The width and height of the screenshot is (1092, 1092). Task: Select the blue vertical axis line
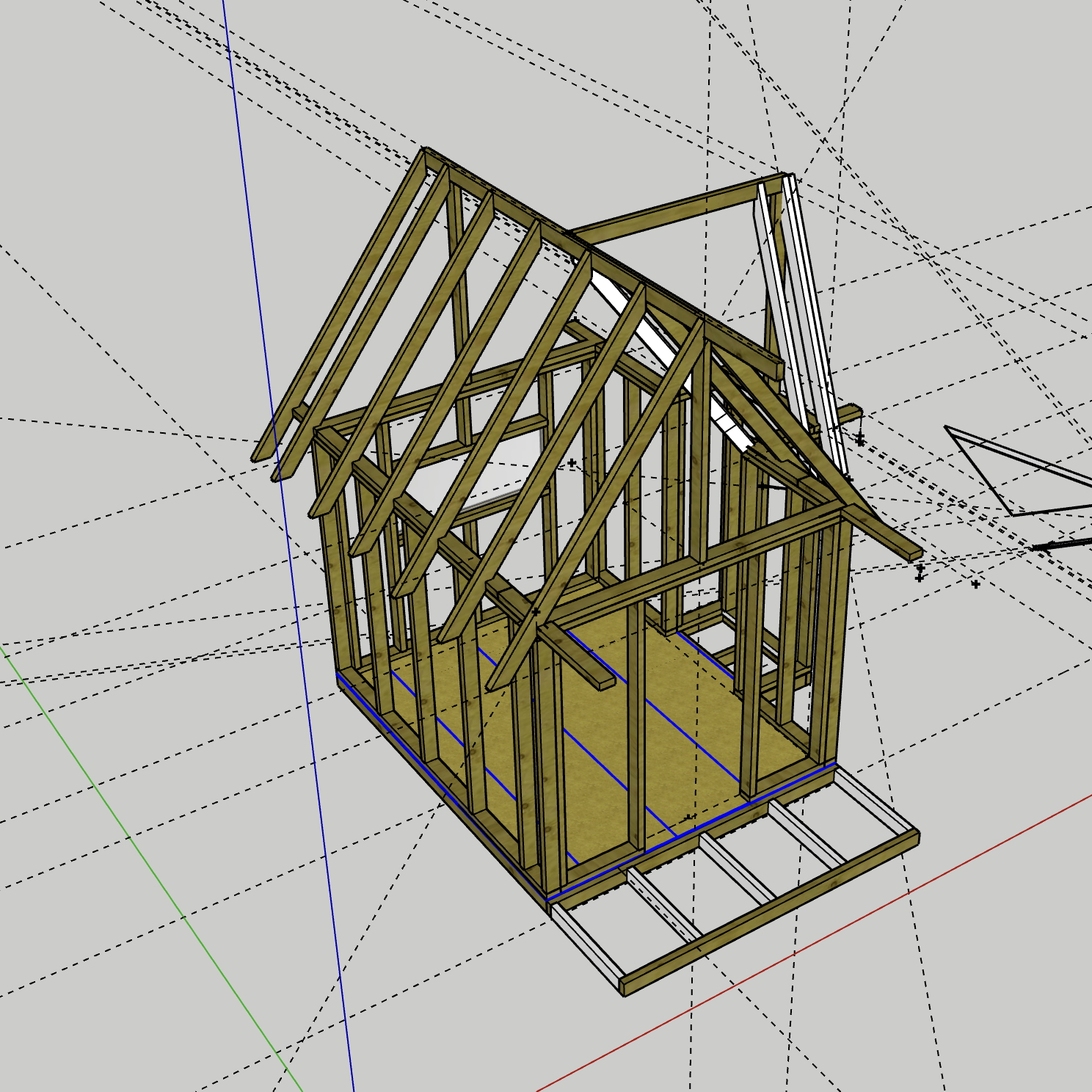(290, 546)
